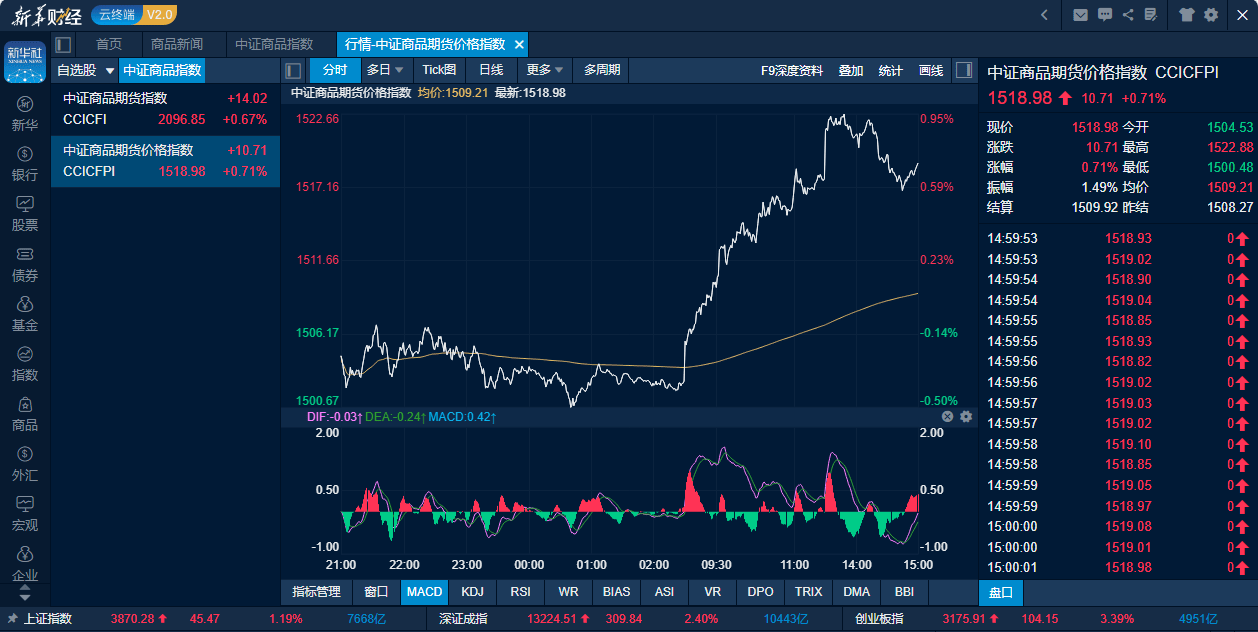Viewport: 1258px width, 632px height.
Task: Open the mail envelope icon in title bar
Action: pos(1080,15)
